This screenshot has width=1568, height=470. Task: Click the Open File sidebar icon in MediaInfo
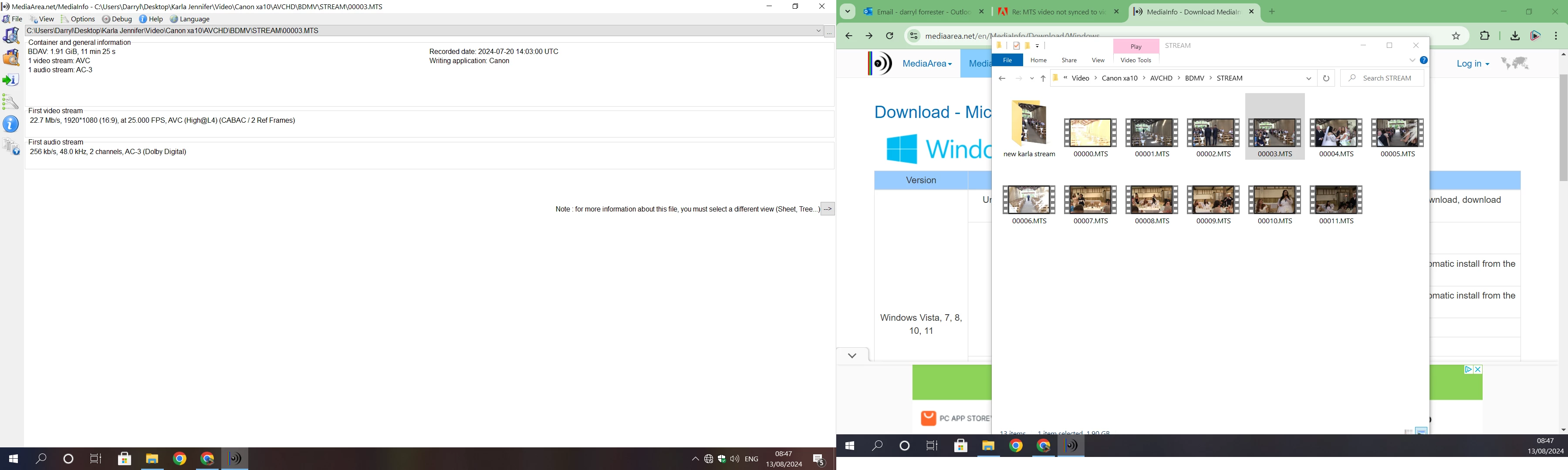click(11, 36)
